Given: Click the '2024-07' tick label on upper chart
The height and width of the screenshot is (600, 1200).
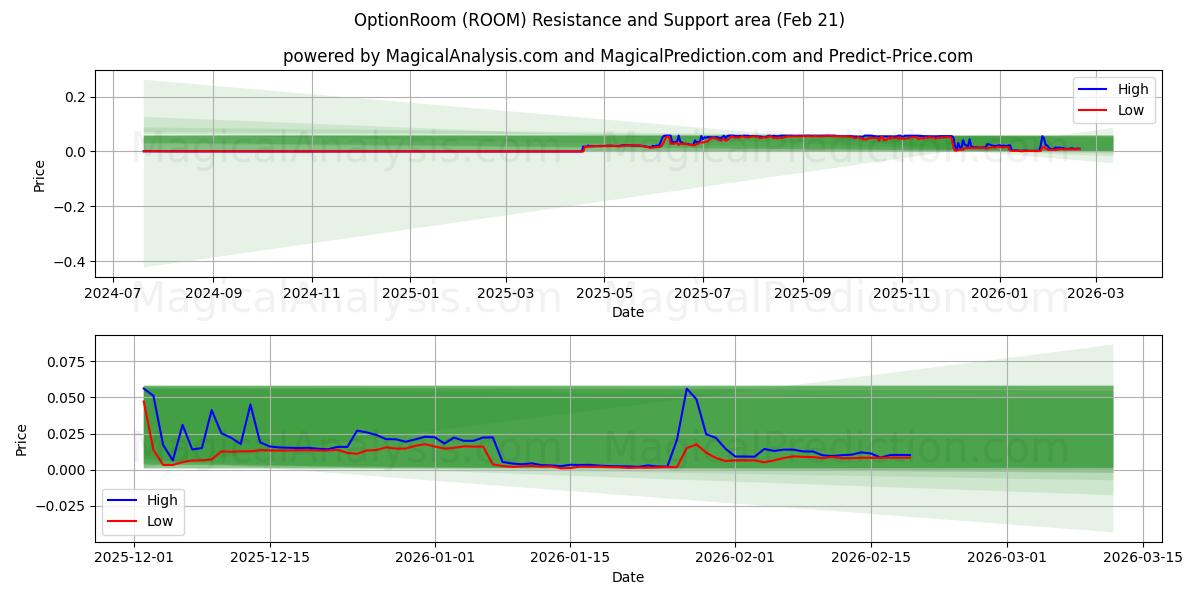Looking at the screenshot, I should click(x=113, y=294).
